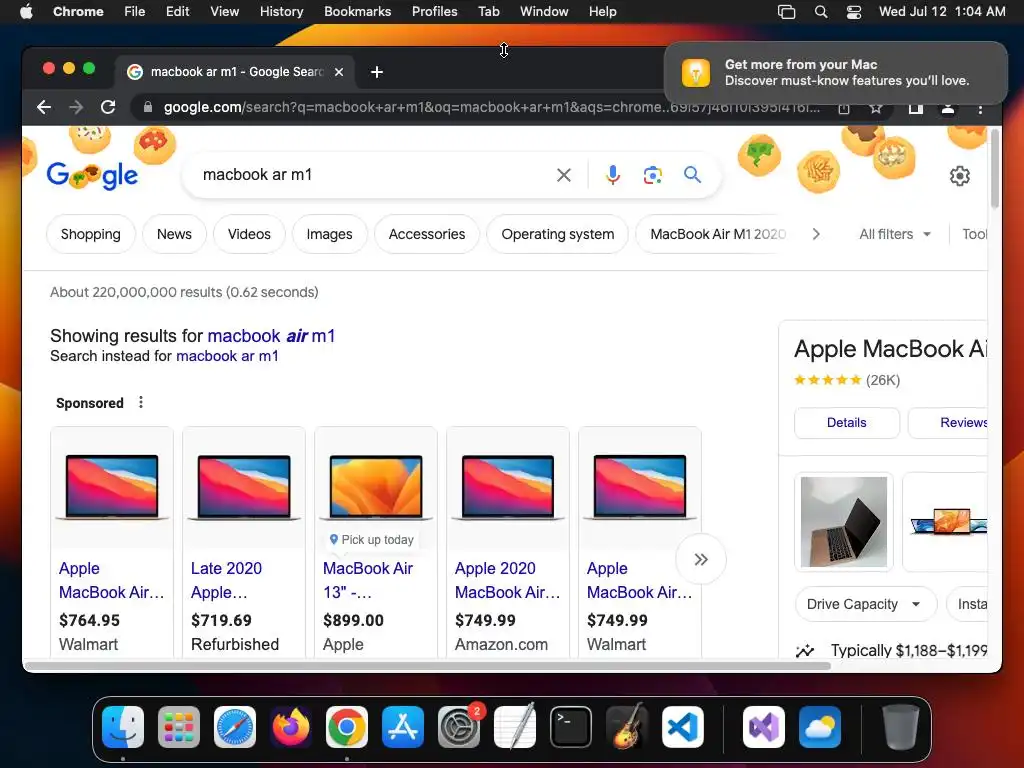
Task: Start voice search with microphone icon
Action: pyautogui.click(x=613, y=175)
